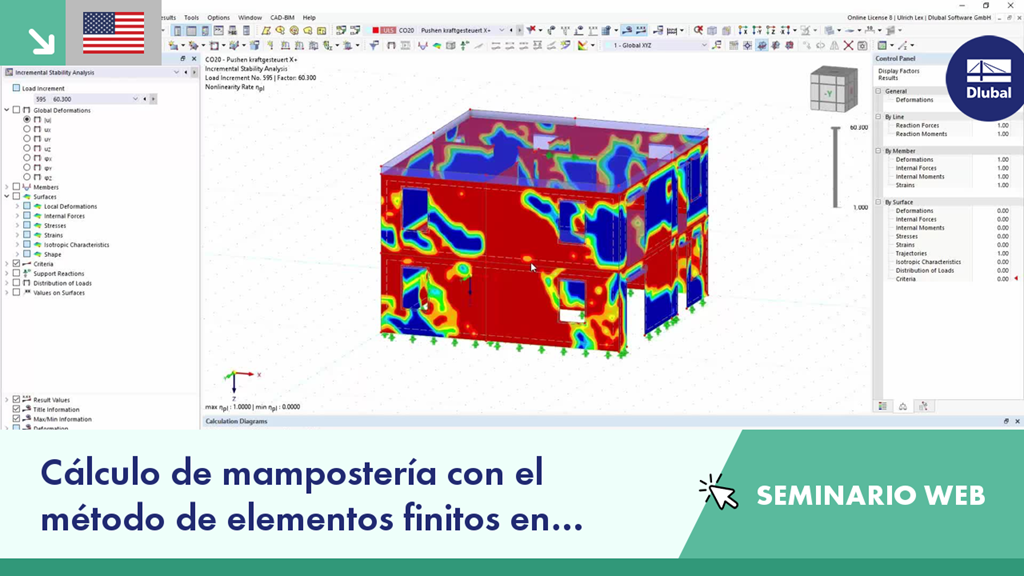Image resolution: width=1024 pixels, height=576 pixels.
Task: Click the filter with red X icon
Action: pyautogui.click(x=532, y=30)
